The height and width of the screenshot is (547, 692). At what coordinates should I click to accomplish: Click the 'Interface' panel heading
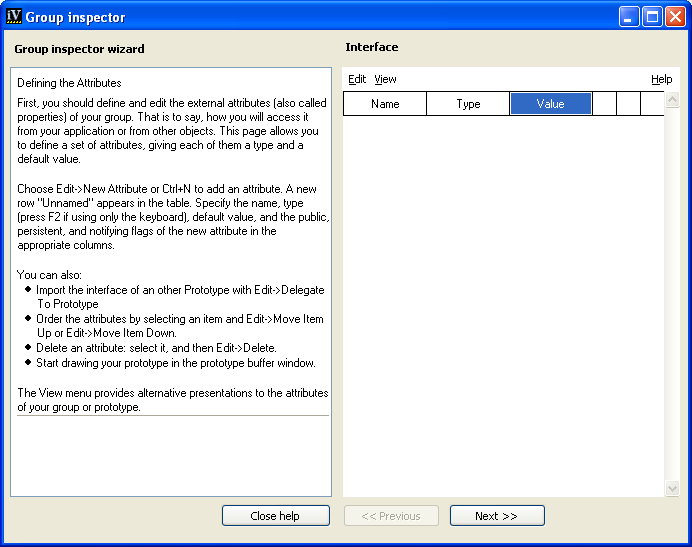coord(372,47)
